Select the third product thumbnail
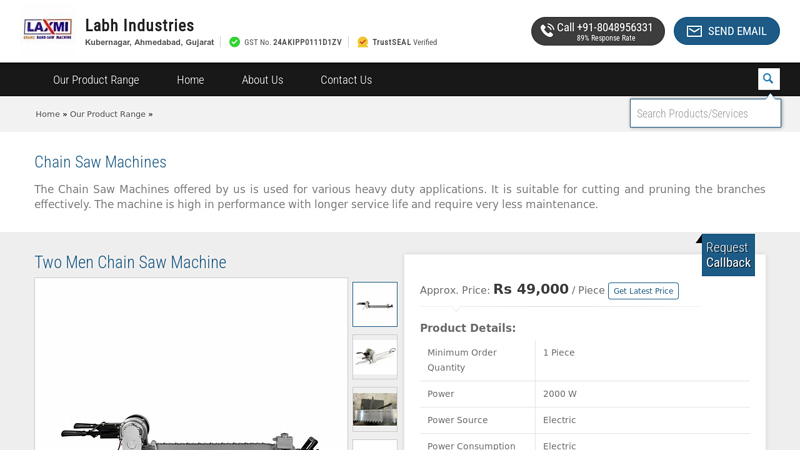This screenshot has height=450, width=800. [x=375, y=409]
